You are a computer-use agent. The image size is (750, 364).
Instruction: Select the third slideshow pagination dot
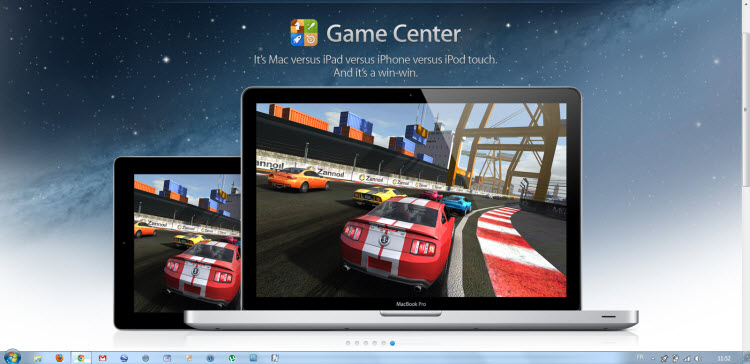tap(365, 343)
